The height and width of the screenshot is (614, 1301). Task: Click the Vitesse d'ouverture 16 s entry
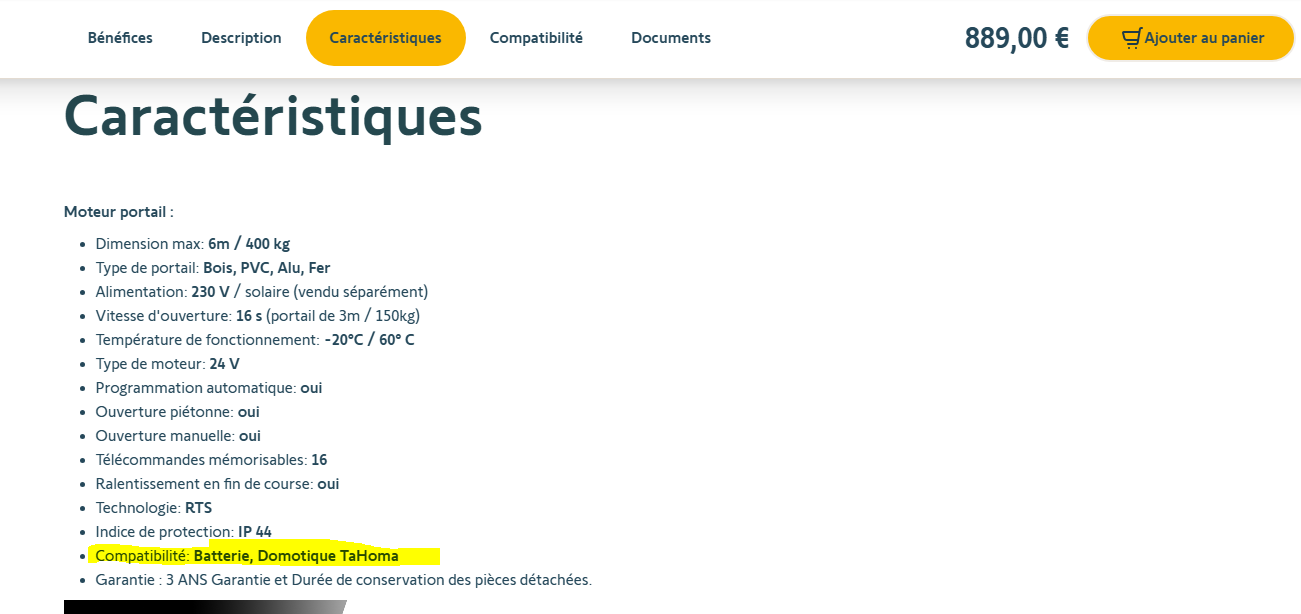tap(257, 316)
